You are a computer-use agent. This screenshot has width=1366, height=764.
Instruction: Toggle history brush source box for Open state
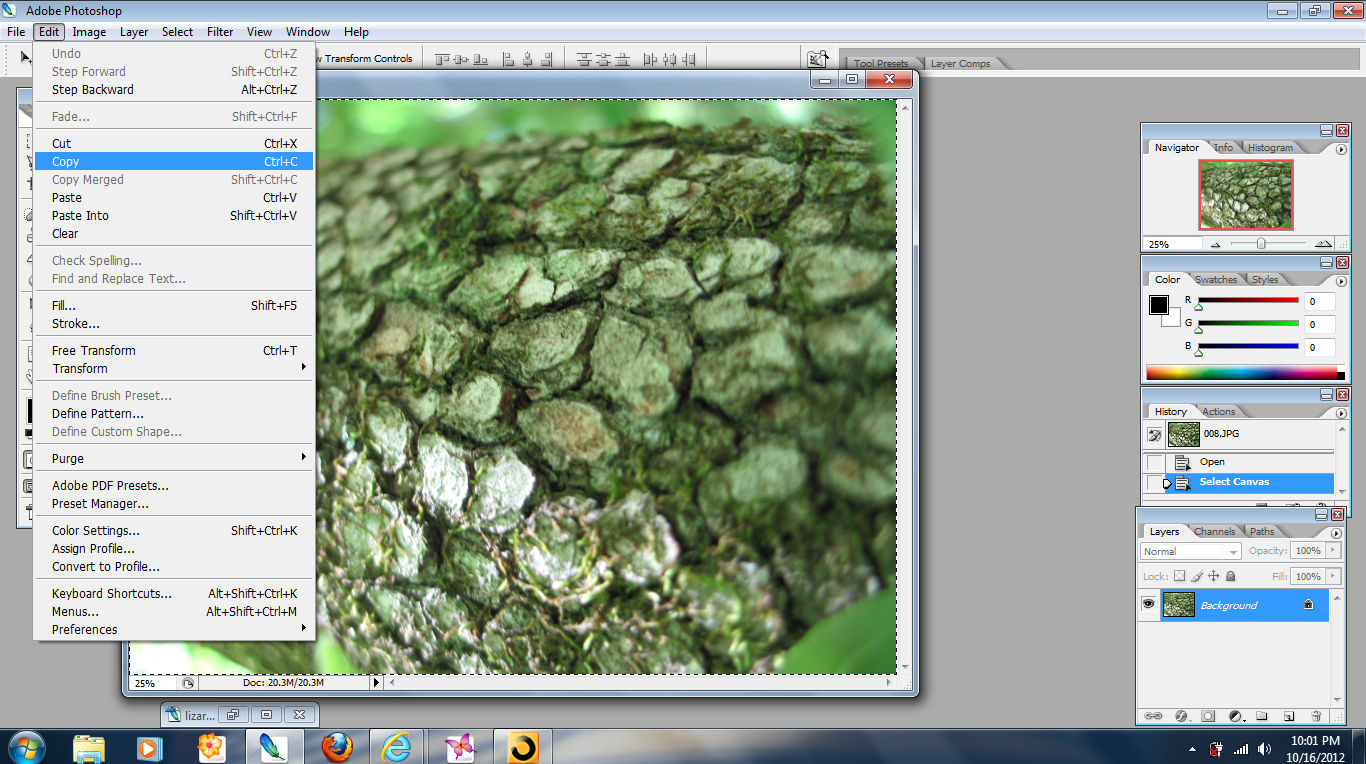click(1155, 462)
